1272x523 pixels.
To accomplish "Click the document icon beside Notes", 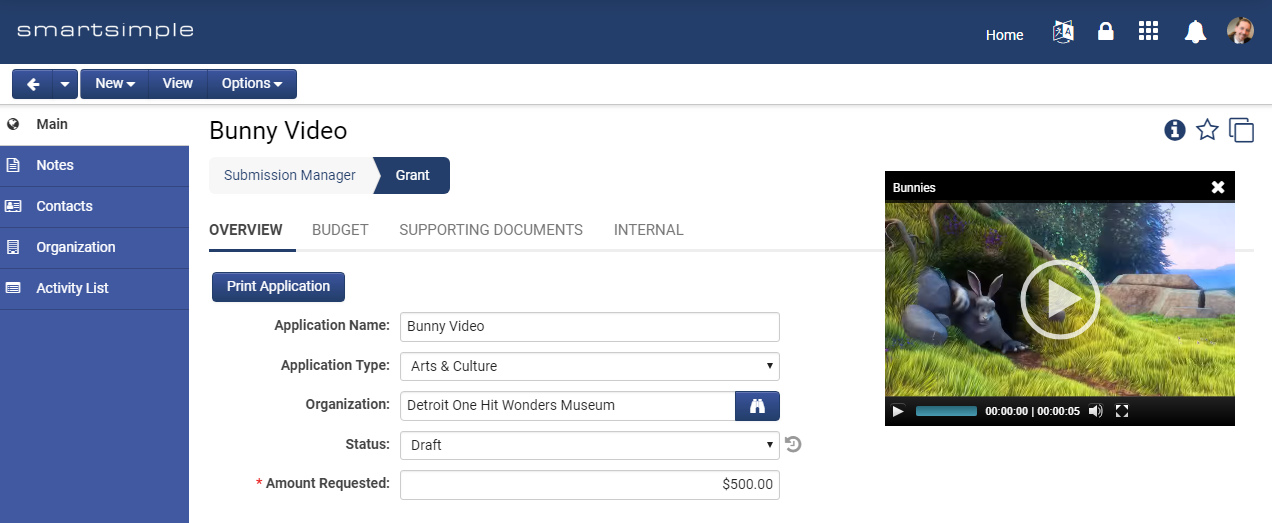I will point(13,166).
